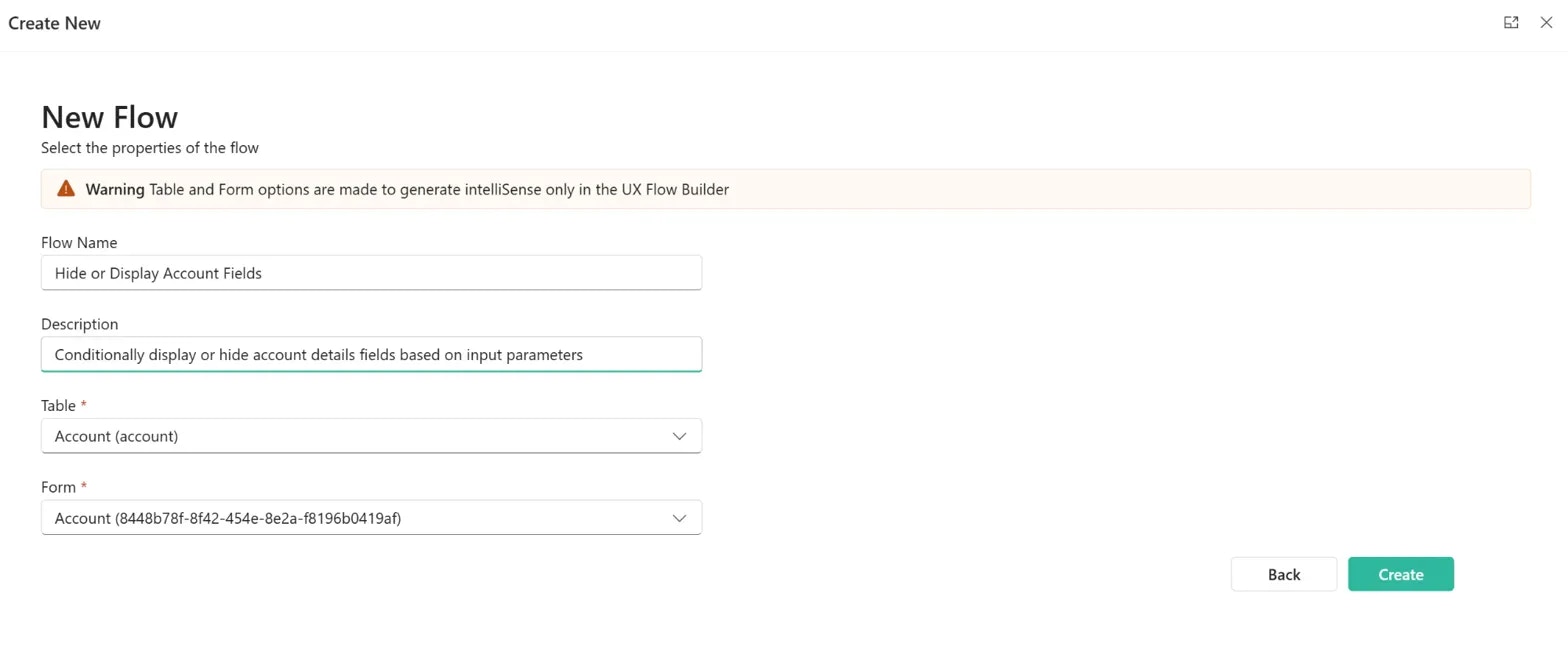1568x651 pixels.
Task: Click into the Flow Name field
Action: pos(371,273)
